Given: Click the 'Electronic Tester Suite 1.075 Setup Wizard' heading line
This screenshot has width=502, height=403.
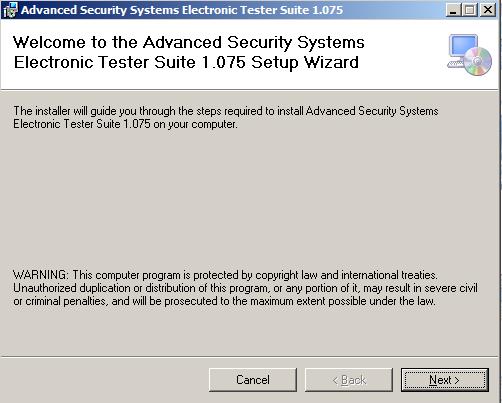Looking at the screenshot, I should [x=186, y=62].
